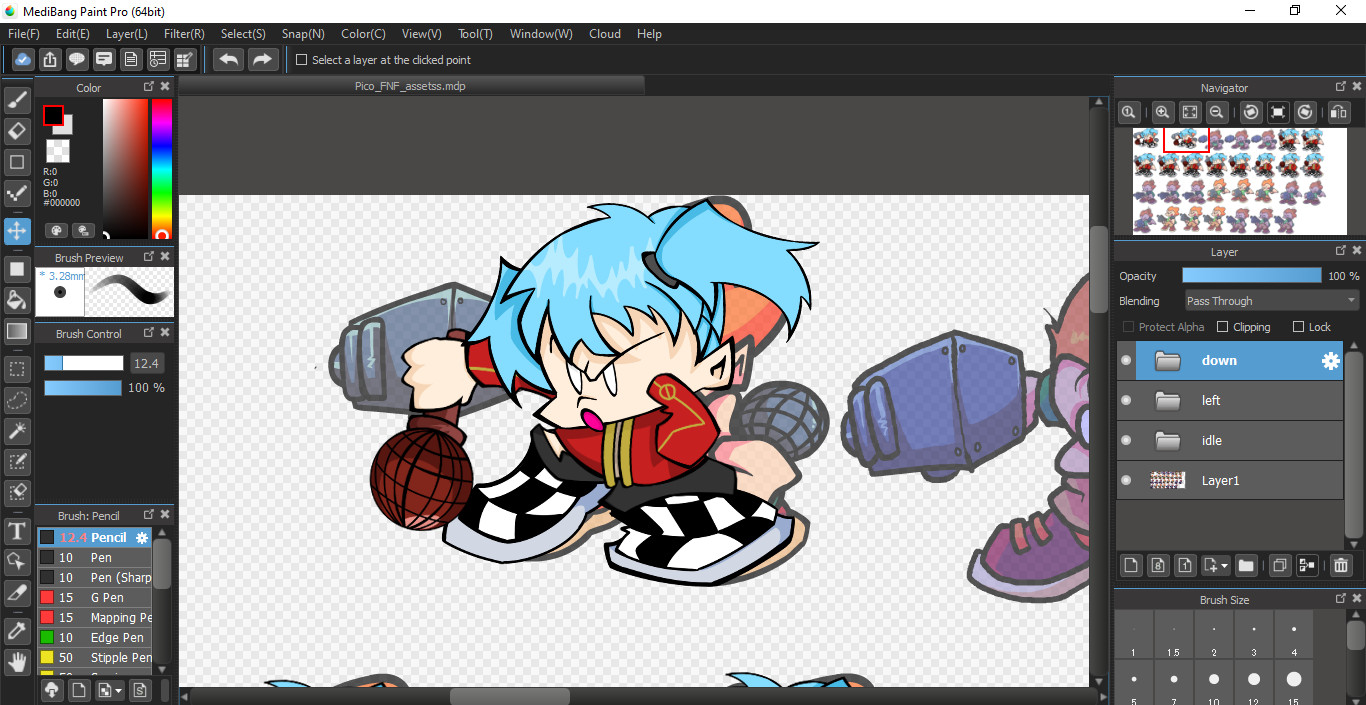Open the Filter(R) menu
1366x705 pixels.
184,34
